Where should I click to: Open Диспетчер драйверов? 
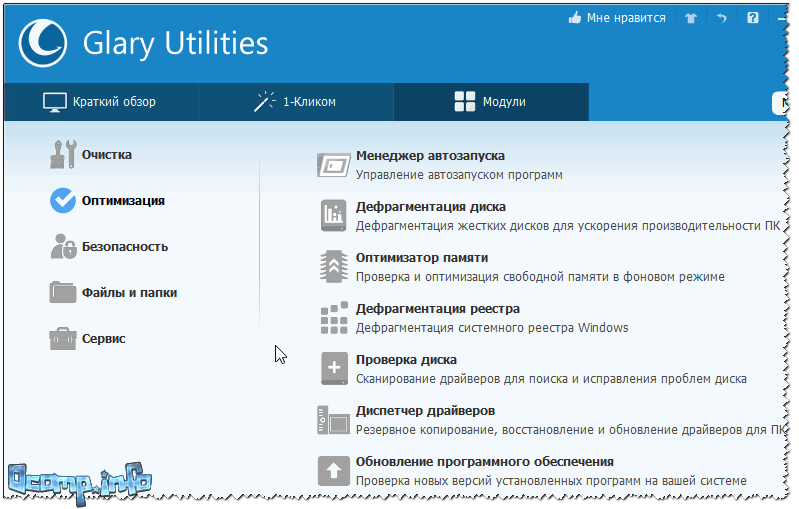[425, 411]
